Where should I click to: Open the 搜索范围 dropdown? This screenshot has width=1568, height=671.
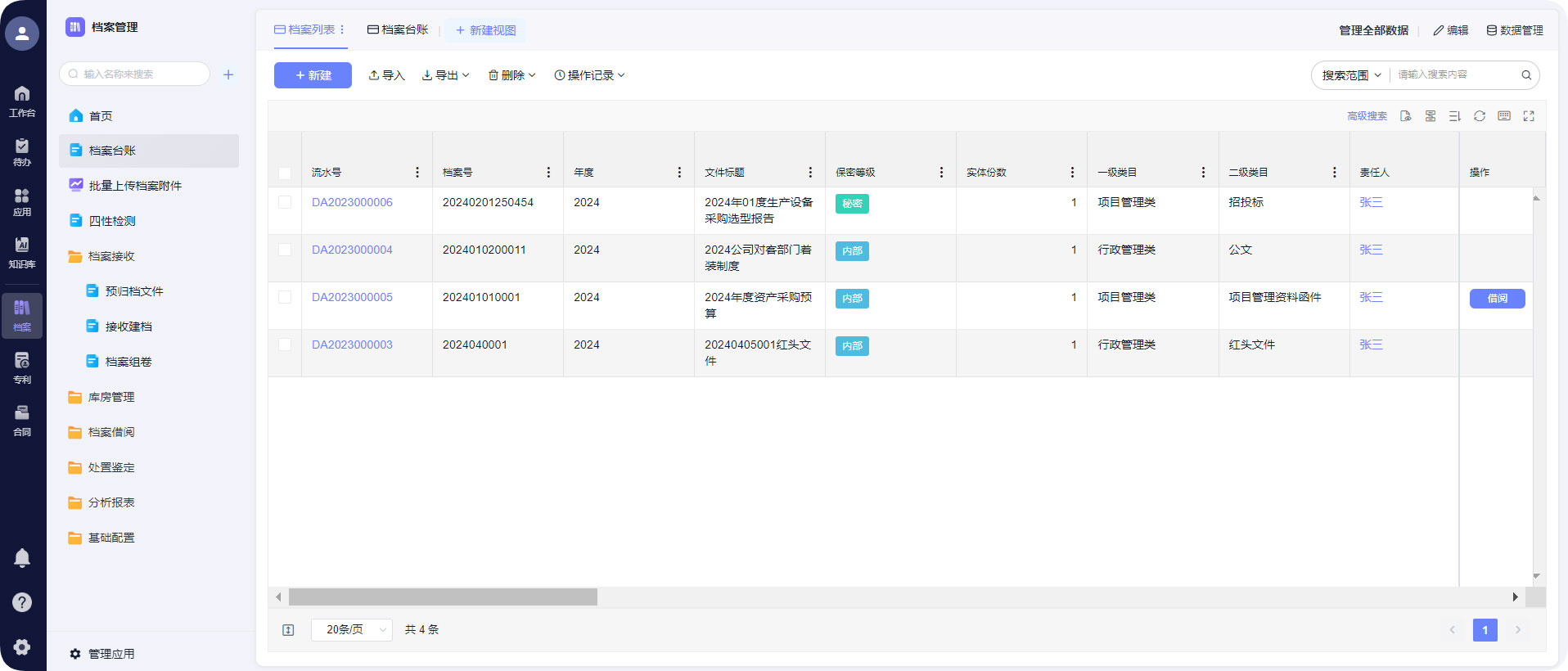1351,75
